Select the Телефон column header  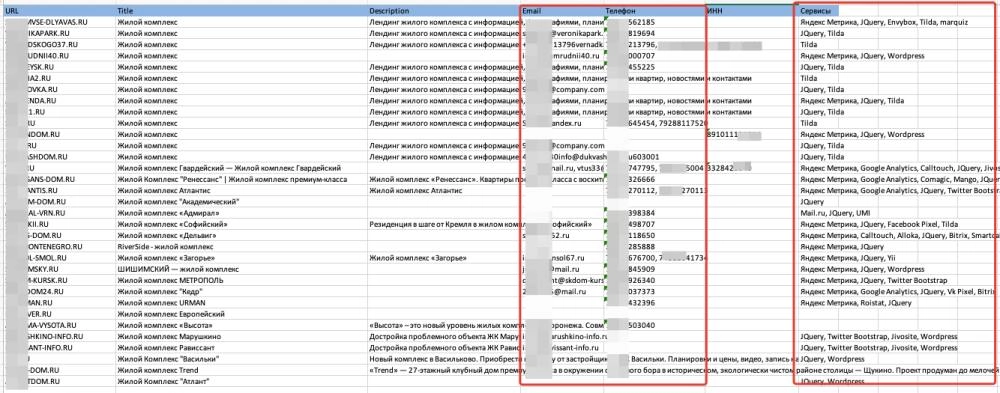(654, 11)
